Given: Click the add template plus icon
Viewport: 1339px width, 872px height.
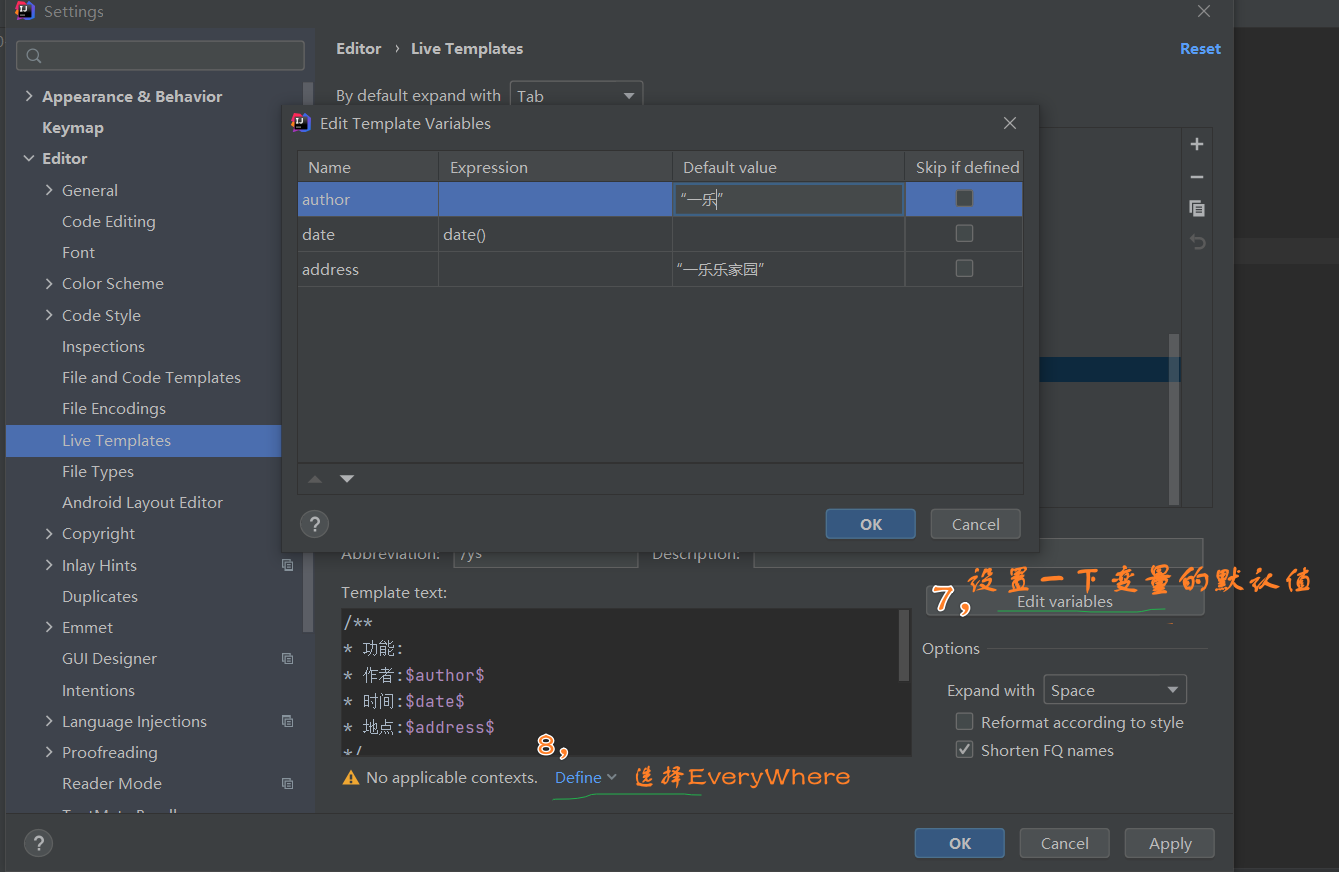Looking at the screenshot, I should tap(1196, 144).
